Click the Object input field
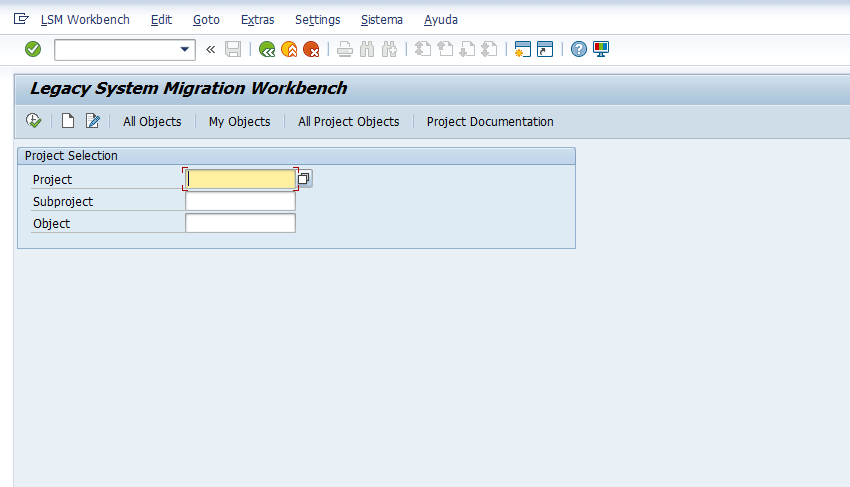Screen dimensions: 850x487 pos(240,223)
